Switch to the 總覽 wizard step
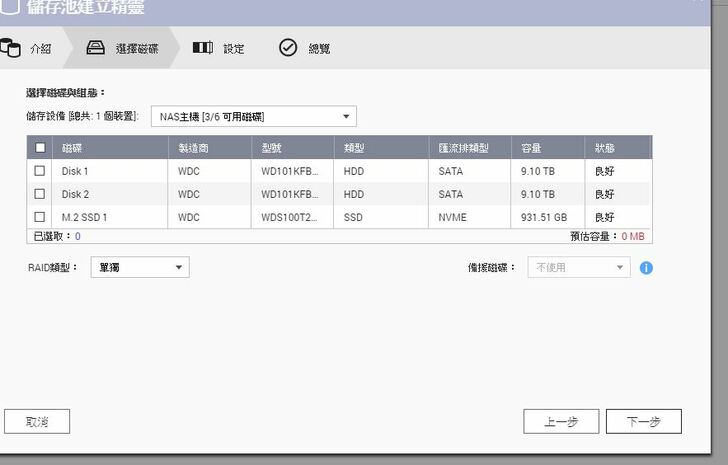The image size is (728, 465). 319,48
